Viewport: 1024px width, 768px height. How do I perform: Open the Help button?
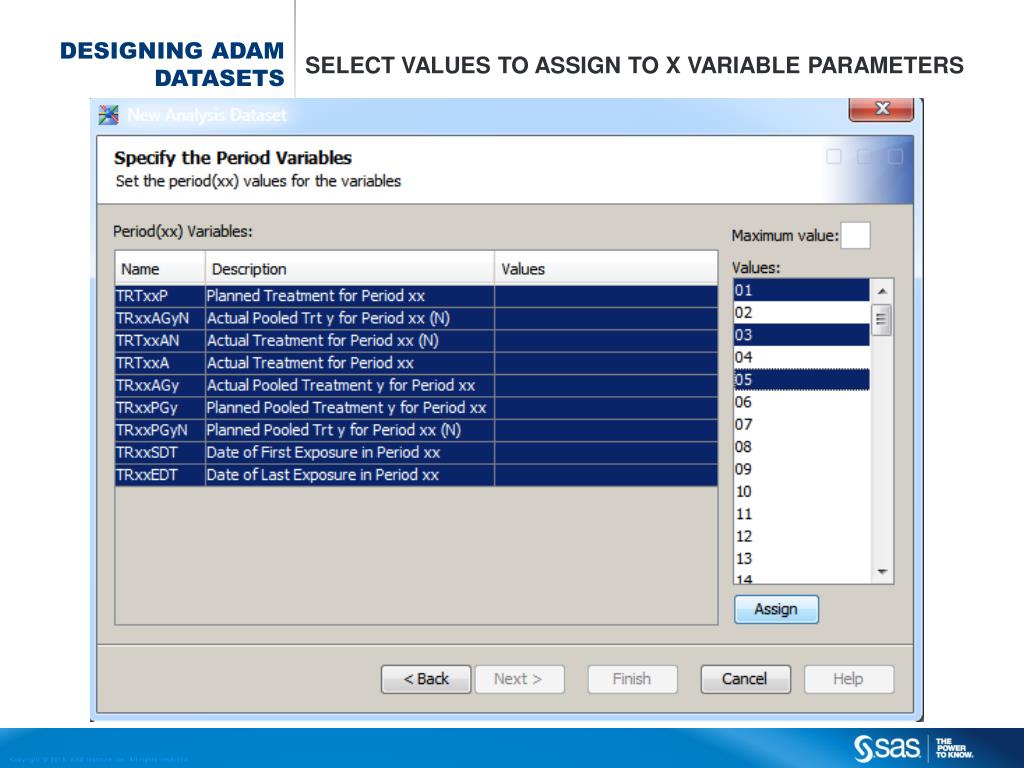848,678
